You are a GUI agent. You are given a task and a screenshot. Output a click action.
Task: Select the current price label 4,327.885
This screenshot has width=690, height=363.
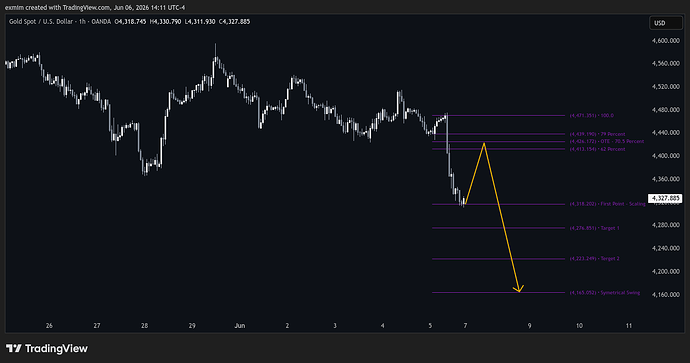664,198
